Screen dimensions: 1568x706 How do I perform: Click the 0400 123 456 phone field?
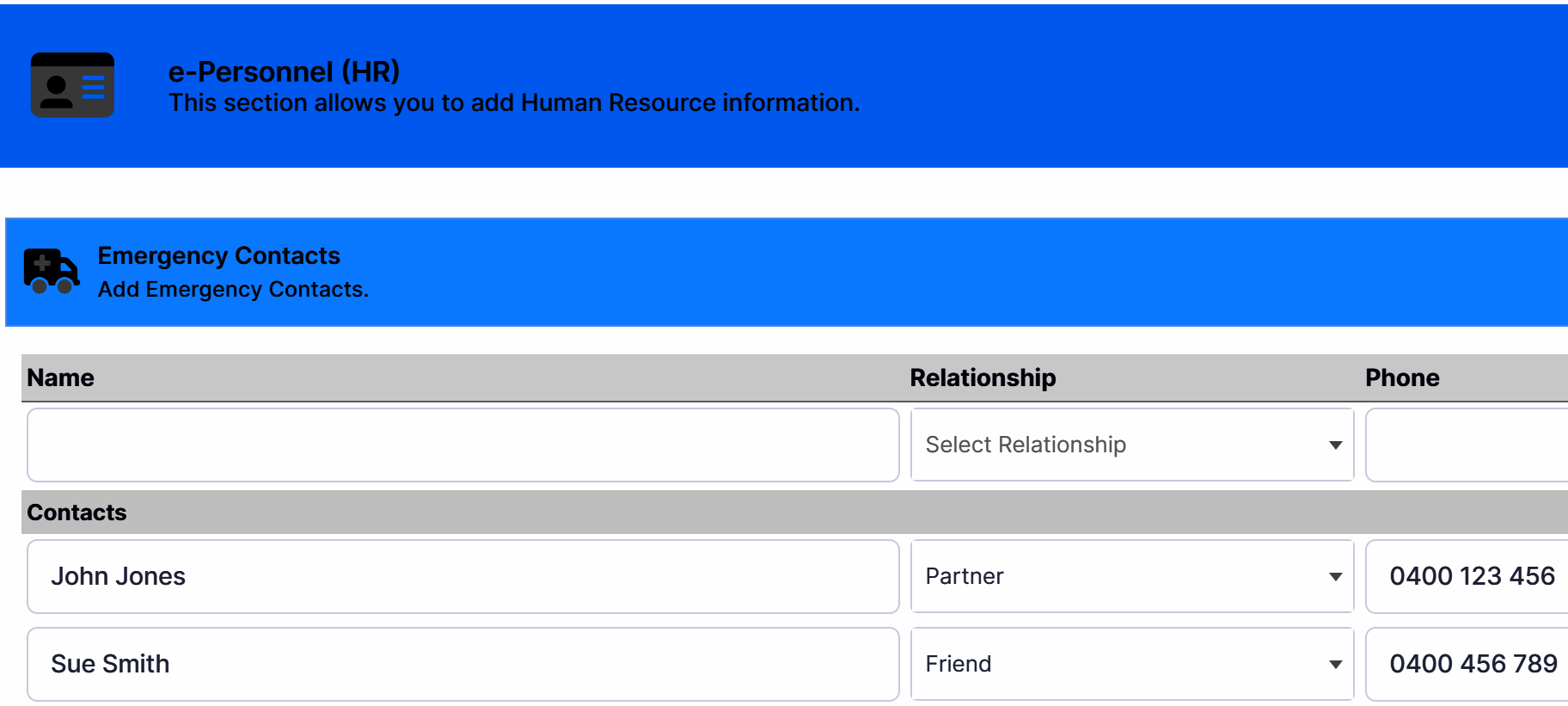pyautogui.click(x=1472, y=576)
